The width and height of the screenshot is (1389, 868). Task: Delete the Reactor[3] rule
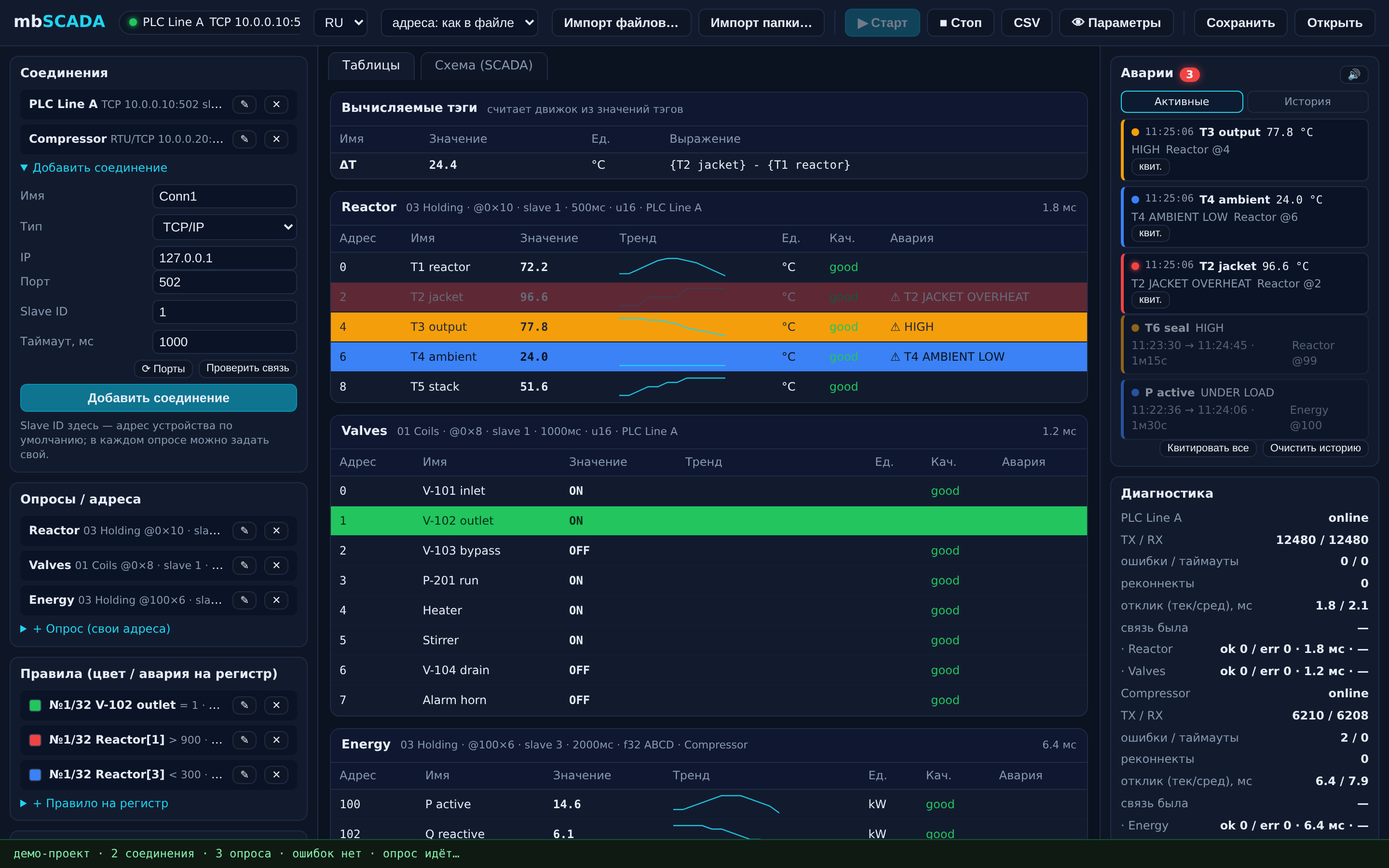pos(277,774)
